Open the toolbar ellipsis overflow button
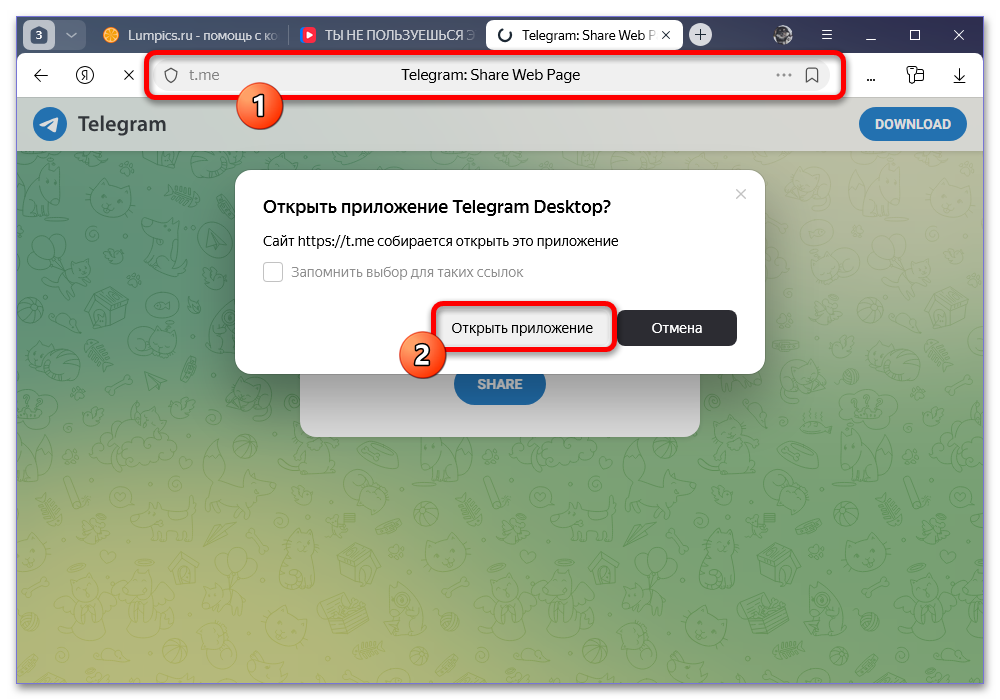The width and height of the screenshot is (1000, 700). pyautogui.click(x=871, y=79)
